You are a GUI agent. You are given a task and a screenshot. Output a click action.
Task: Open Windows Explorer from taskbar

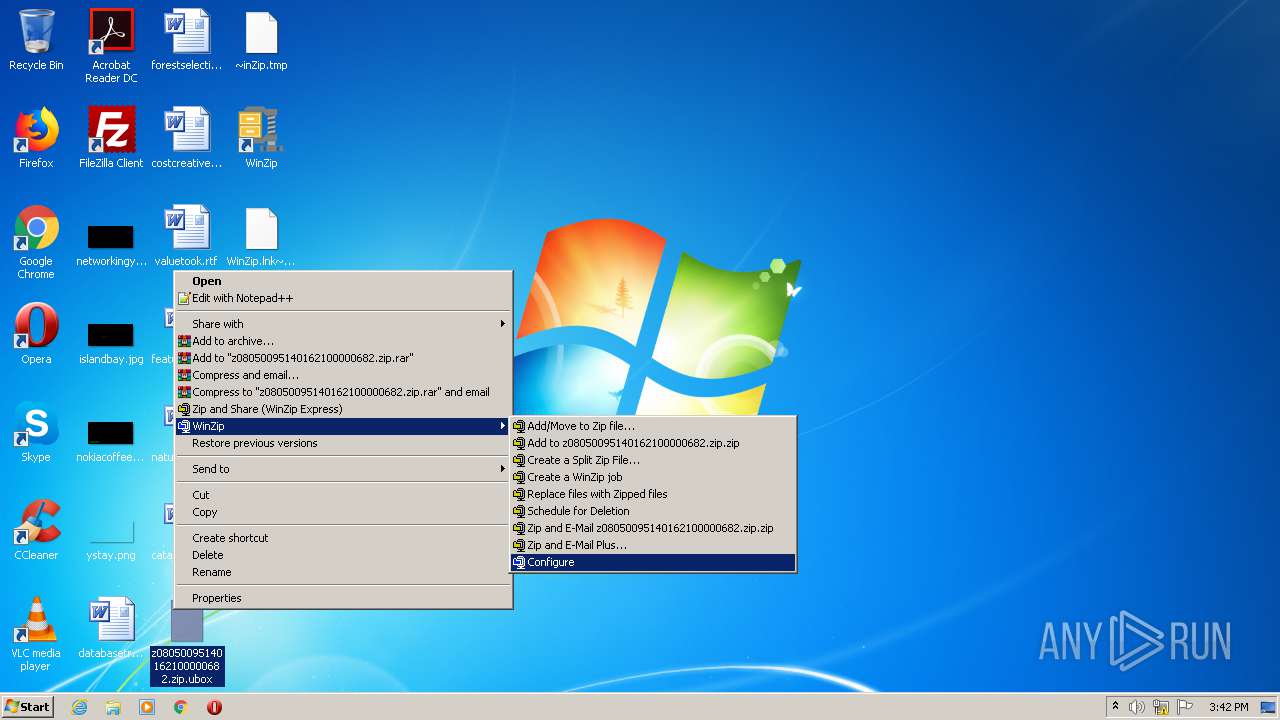113,707
